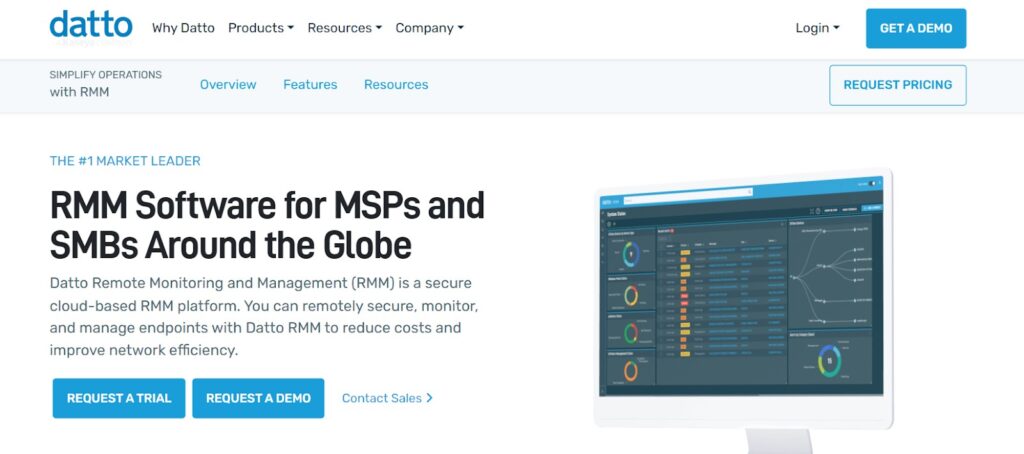The height and width of the screenshot is (454, 1024).
Task: Open the Login dropdown
Action: (x=817, y=28)
